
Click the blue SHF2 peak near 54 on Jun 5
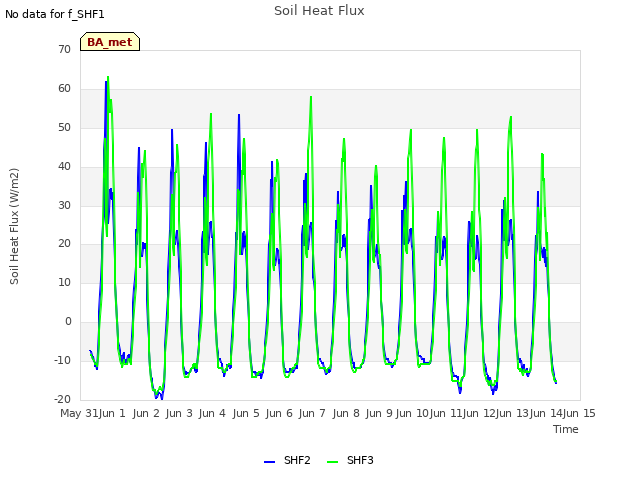pyautogui.click(x=239, y=115)
